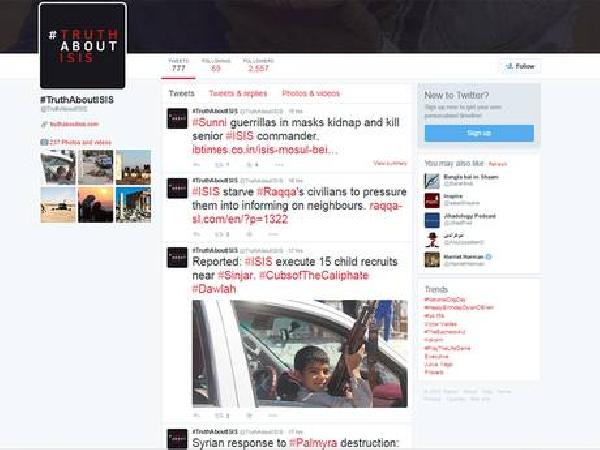Open the second top-row media thumbnail
Image resolution: width=600 pixels, height=450 pixels.
pos(96,168)
